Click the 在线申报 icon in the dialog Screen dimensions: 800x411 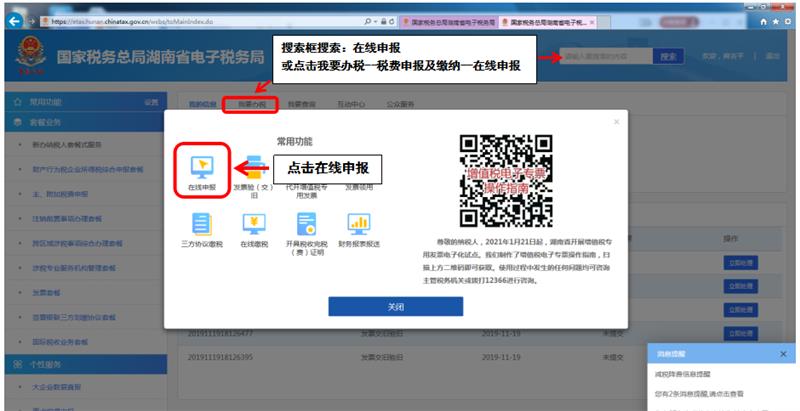coord(201,164)
